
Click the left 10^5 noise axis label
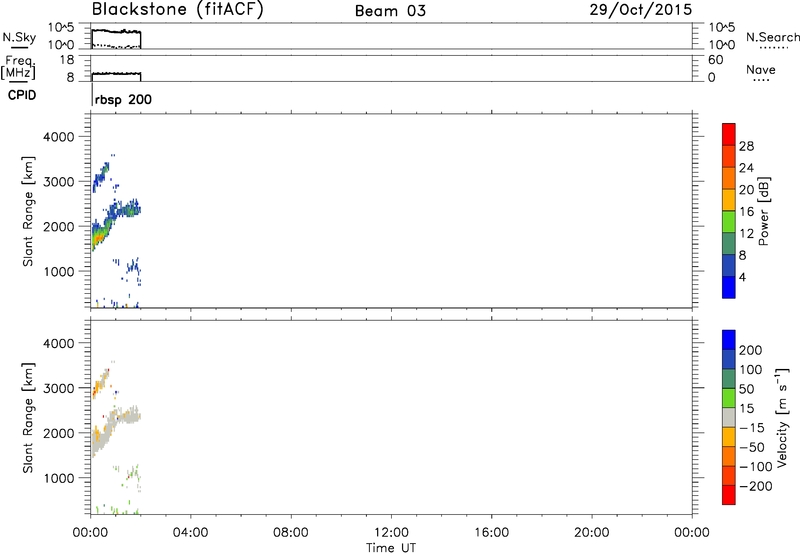click(x=61, y=27)
